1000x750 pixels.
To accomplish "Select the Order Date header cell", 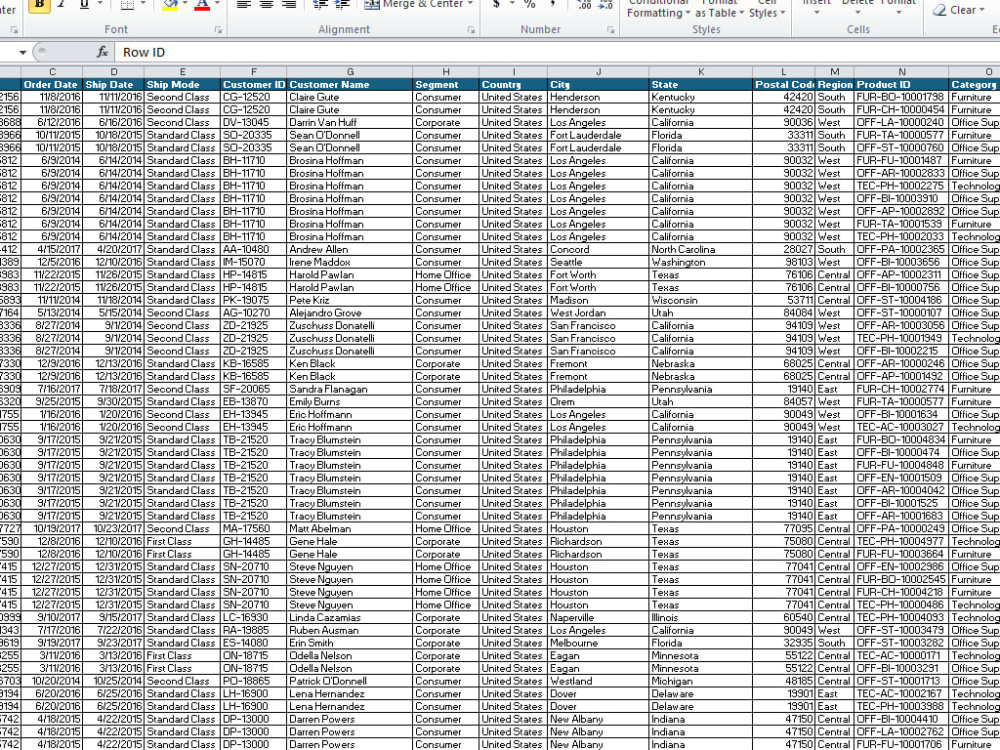I will click(52, 84).
